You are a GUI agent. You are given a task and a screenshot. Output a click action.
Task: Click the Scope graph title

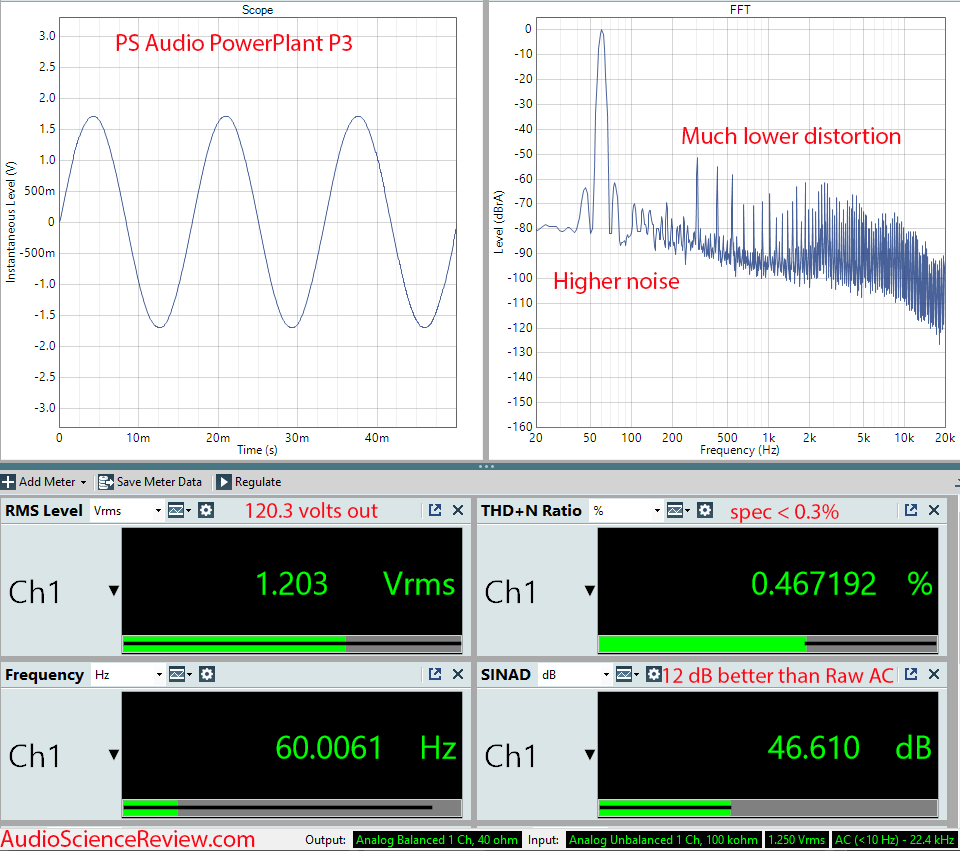click(257, 10)
